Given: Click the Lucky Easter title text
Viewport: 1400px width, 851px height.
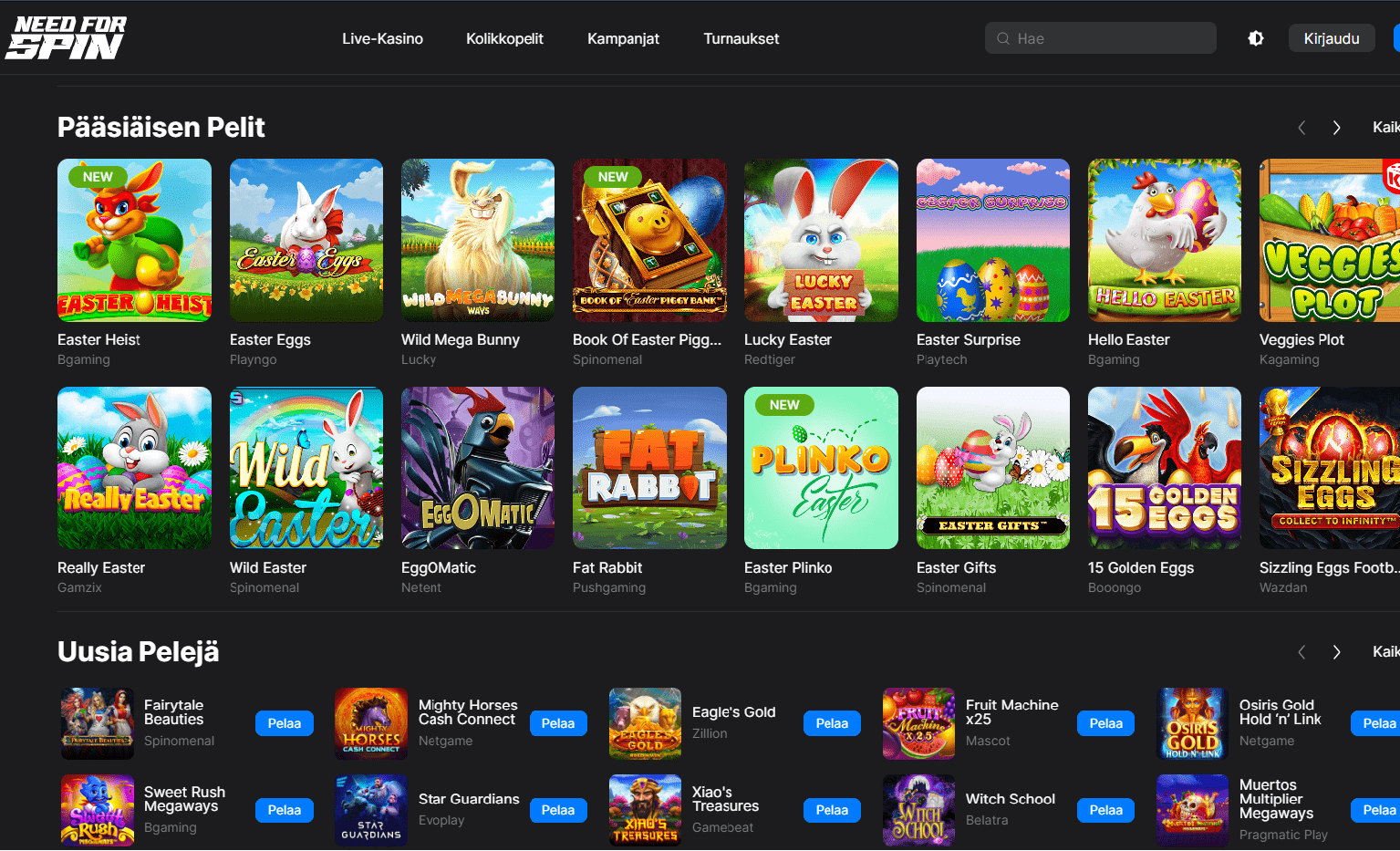Looking at the screenshot, I should coord(788,339).
